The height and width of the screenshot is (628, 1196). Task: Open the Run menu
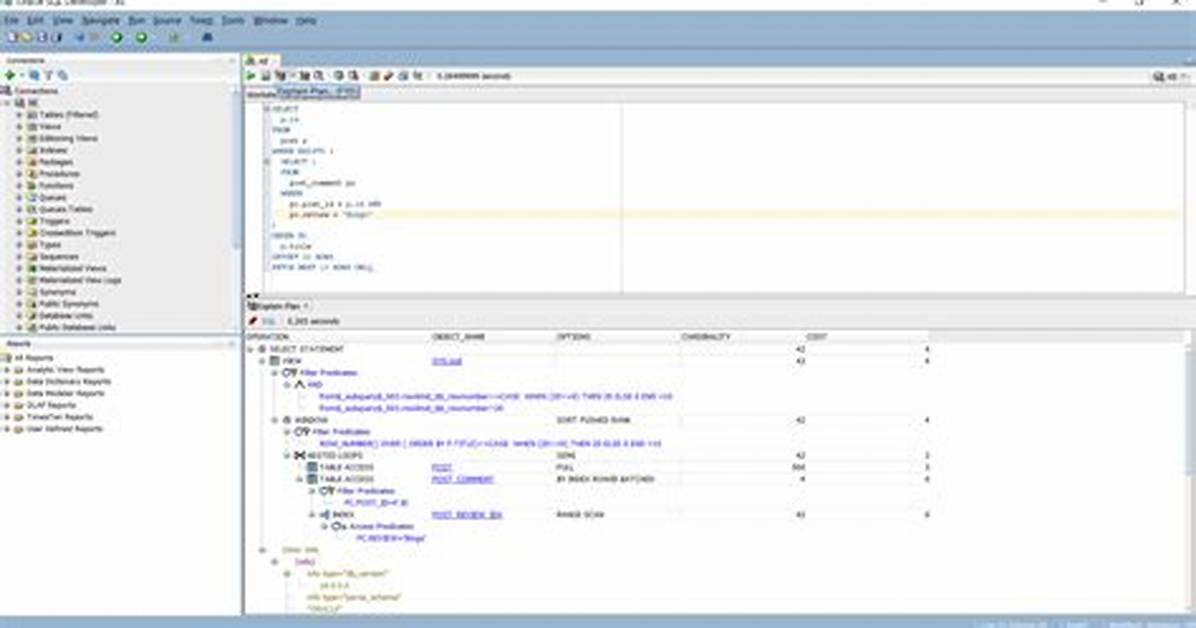coord(137,21)
